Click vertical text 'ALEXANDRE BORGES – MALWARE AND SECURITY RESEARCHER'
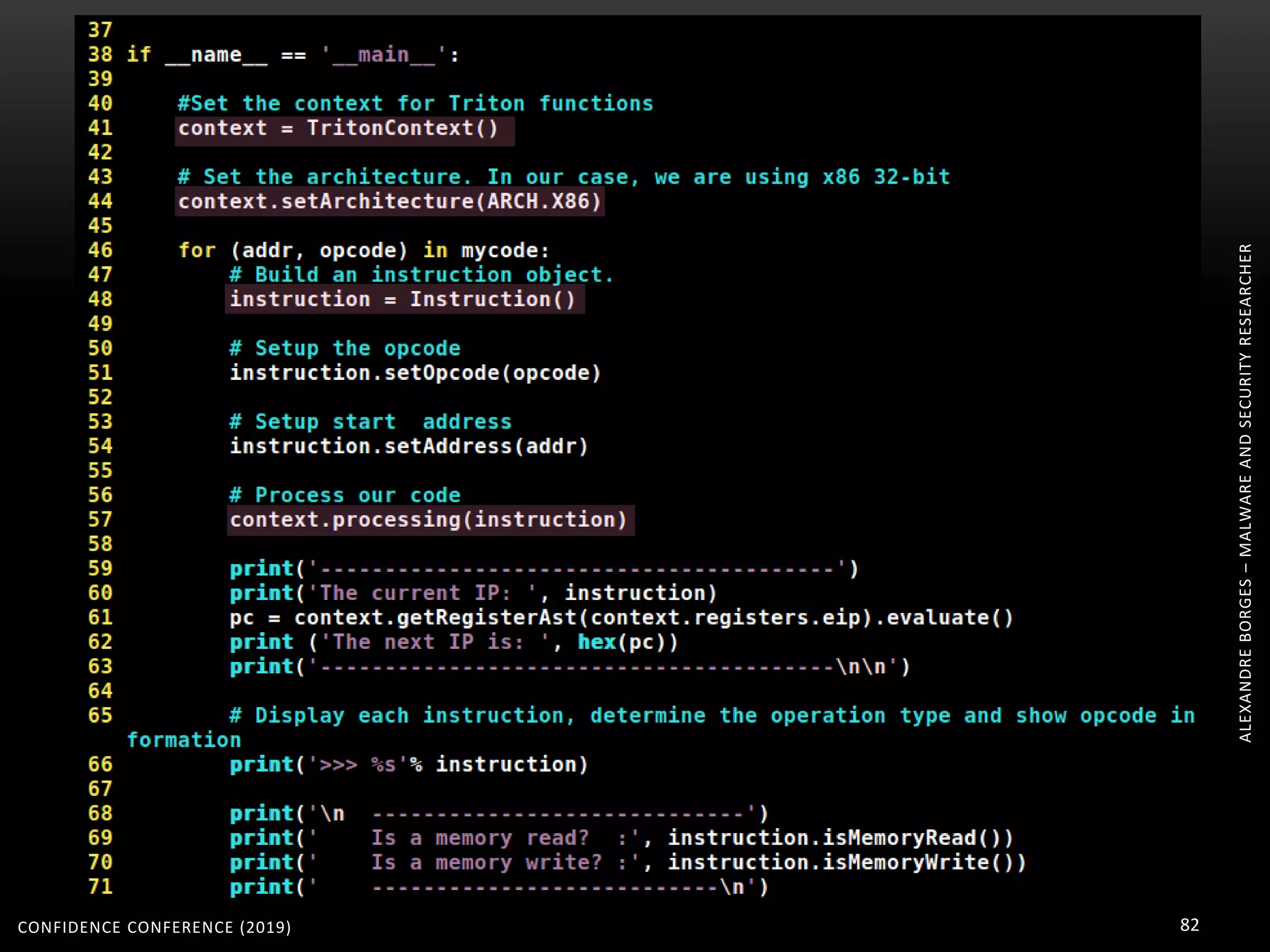The image size is (1270, 952). click(1245, 493)
